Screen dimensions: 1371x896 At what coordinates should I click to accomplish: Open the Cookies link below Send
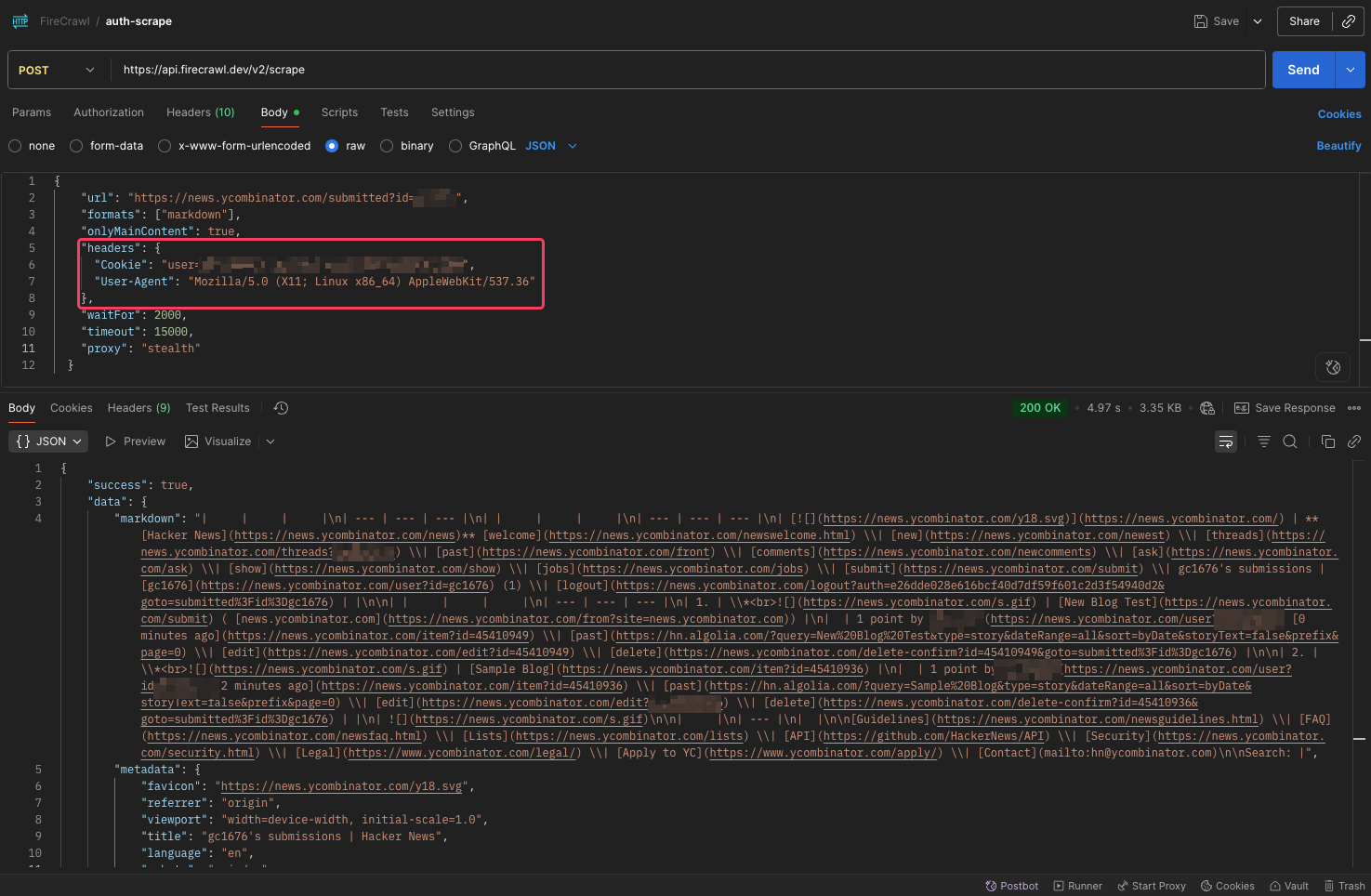point(1339,114)
